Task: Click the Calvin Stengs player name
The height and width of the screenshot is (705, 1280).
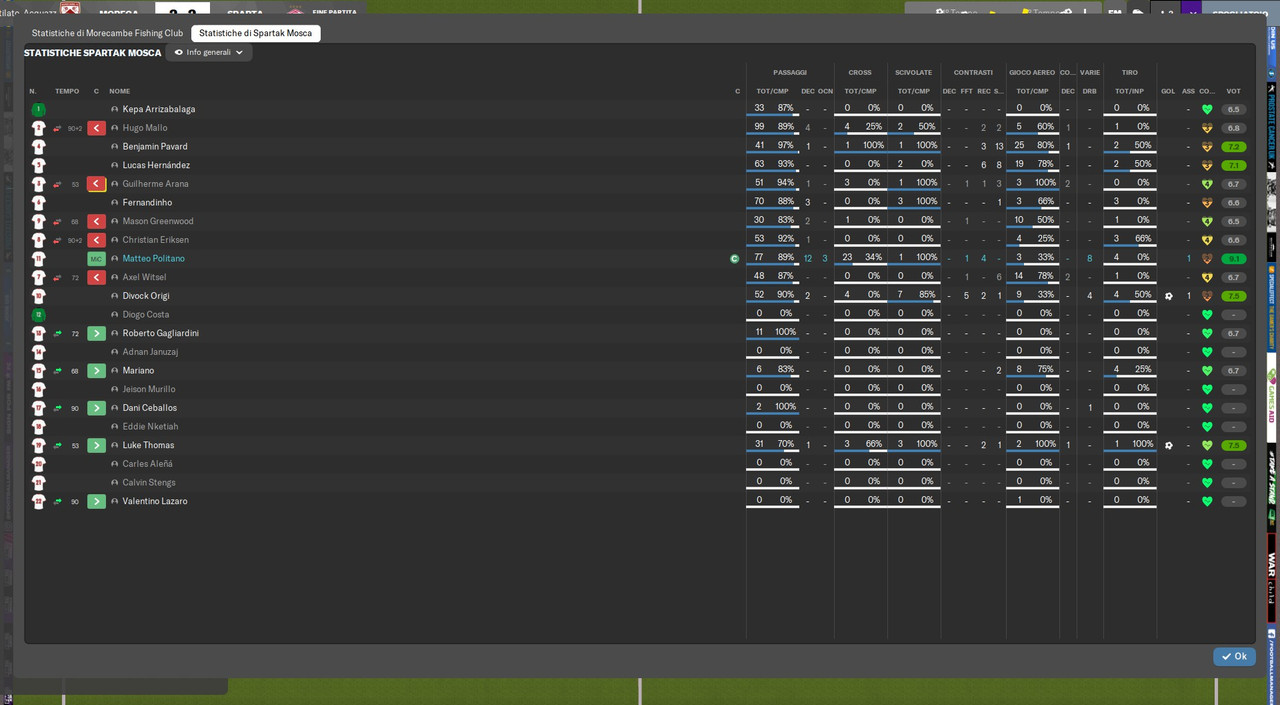Action: (x=149, y=482)
